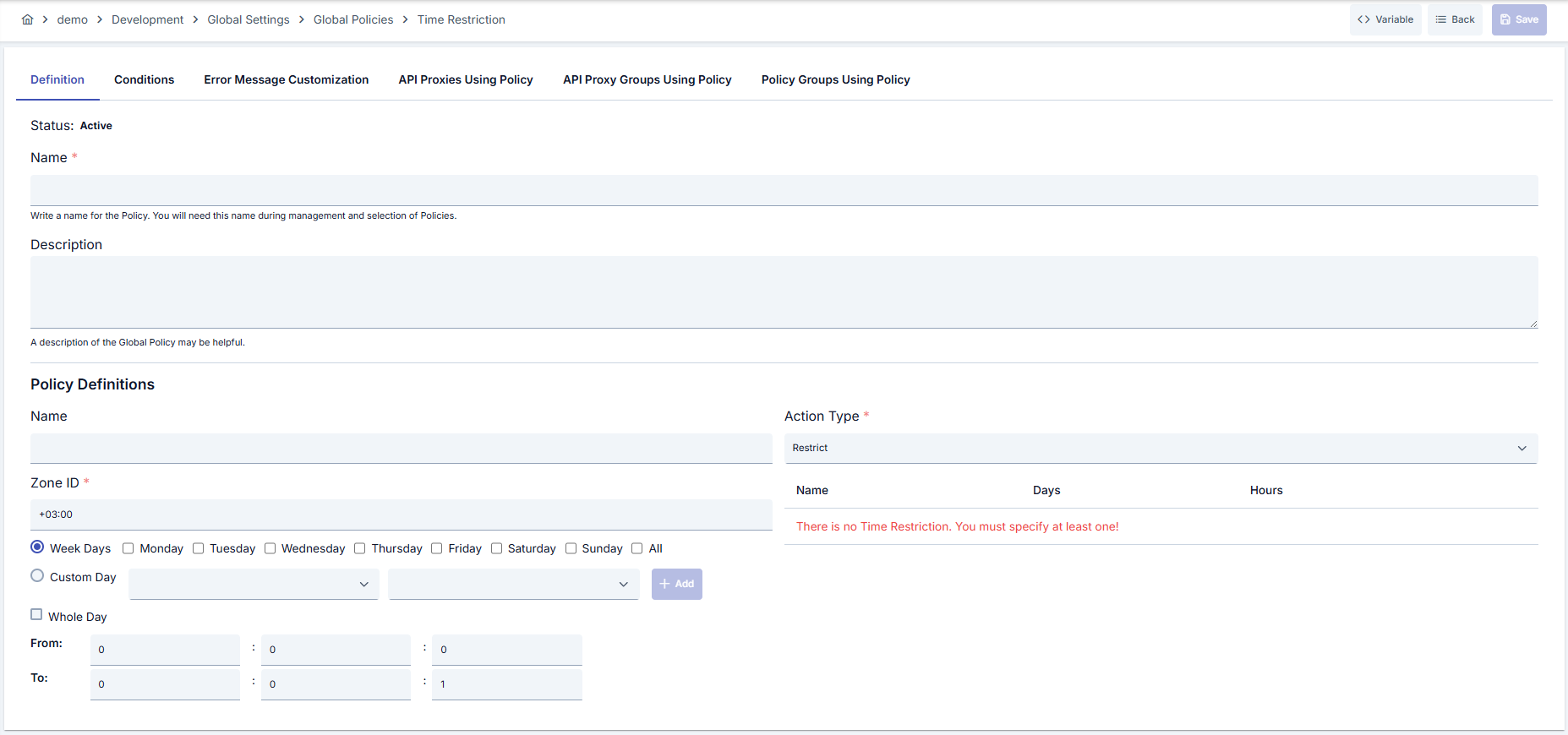Select the Custom Day radio option
This screenshot has width=1568, height=735.
[37, 575]
